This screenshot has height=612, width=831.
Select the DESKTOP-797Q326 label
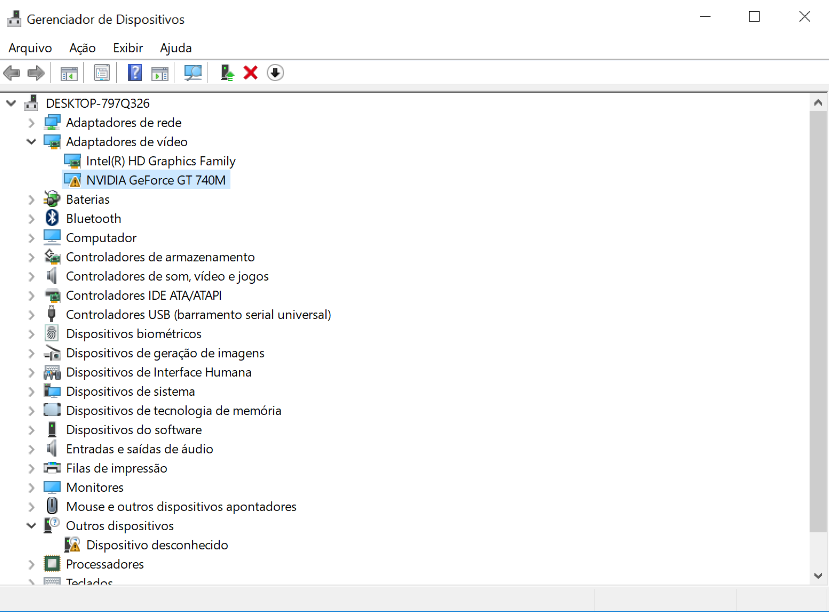[98, 103]
